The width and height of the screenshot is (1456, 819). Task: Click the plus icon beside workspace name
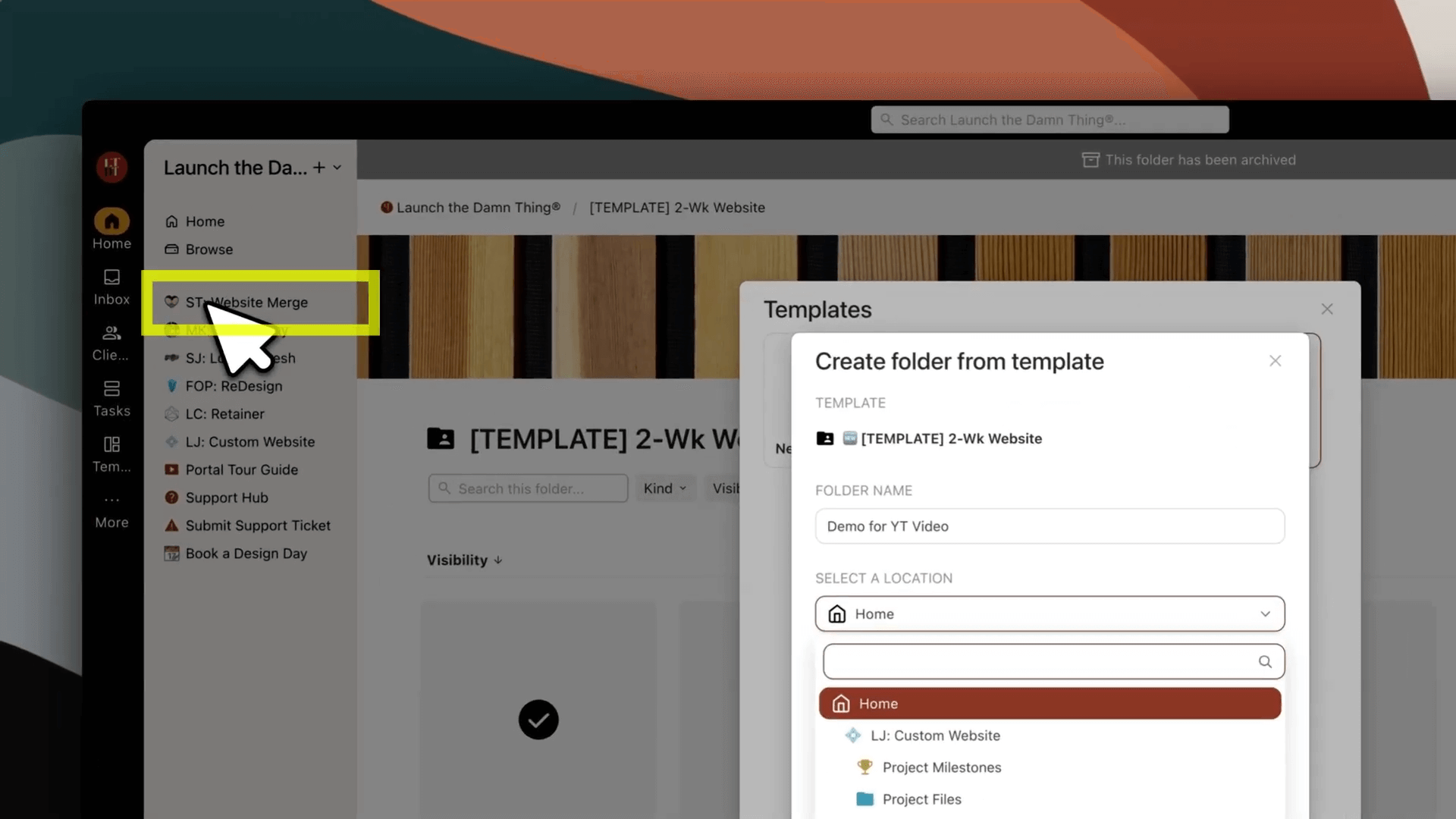pos(319,168)
